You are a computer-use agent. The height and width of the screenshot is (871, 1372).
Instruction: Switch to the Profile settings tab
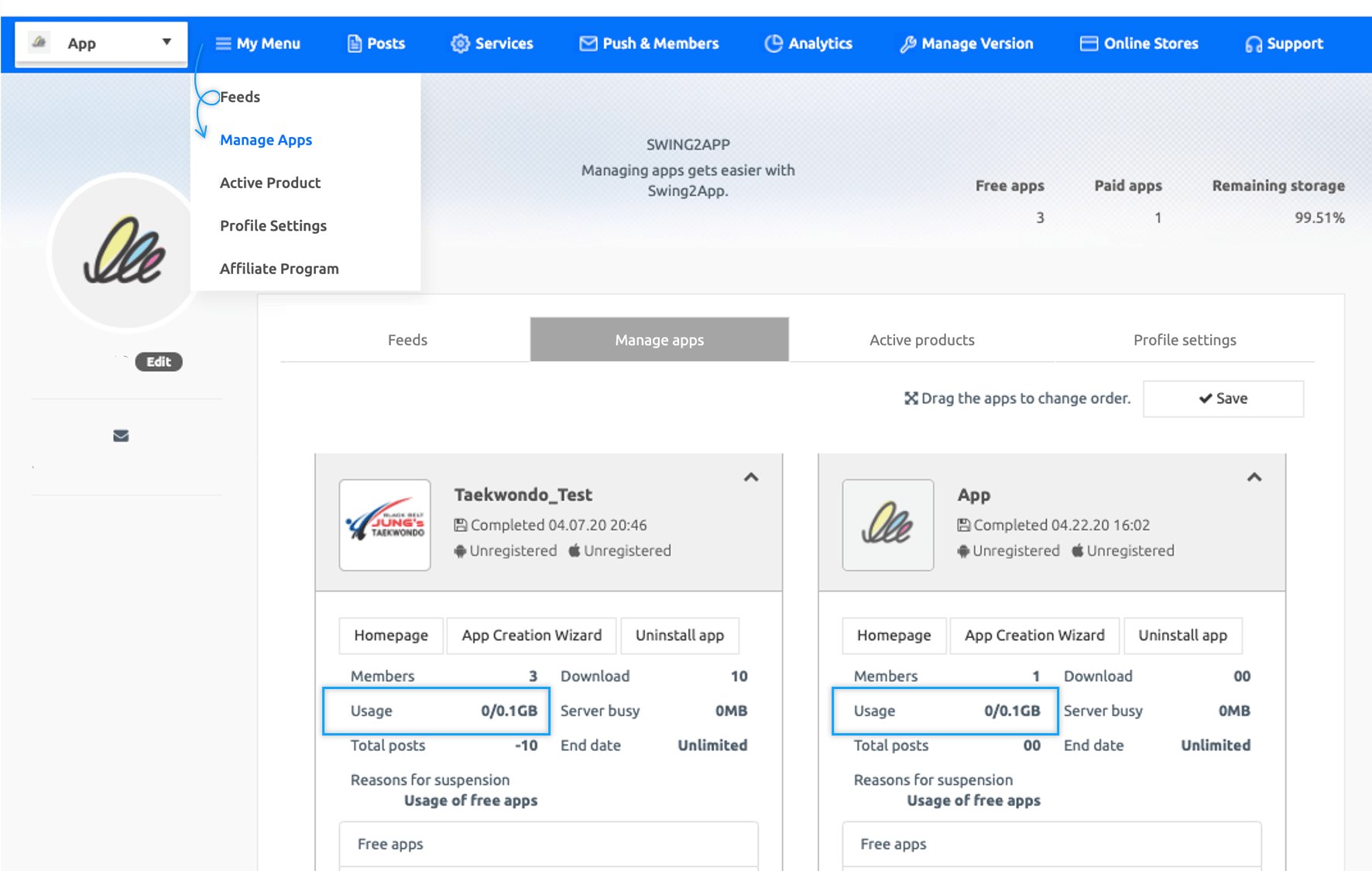click(1185, 340)
